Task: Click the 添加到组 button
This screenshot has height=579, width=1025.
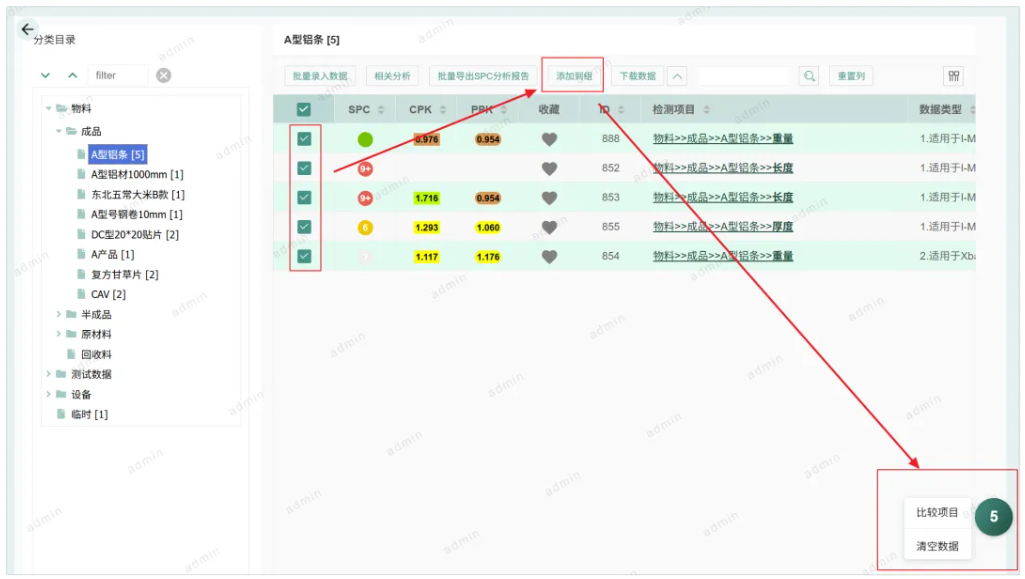Action: point(571,75)
